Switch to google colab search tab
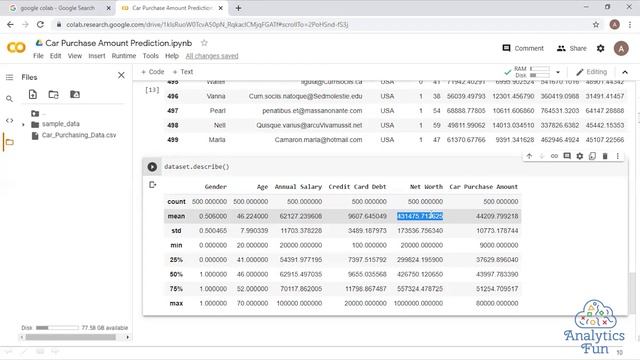 57,8
